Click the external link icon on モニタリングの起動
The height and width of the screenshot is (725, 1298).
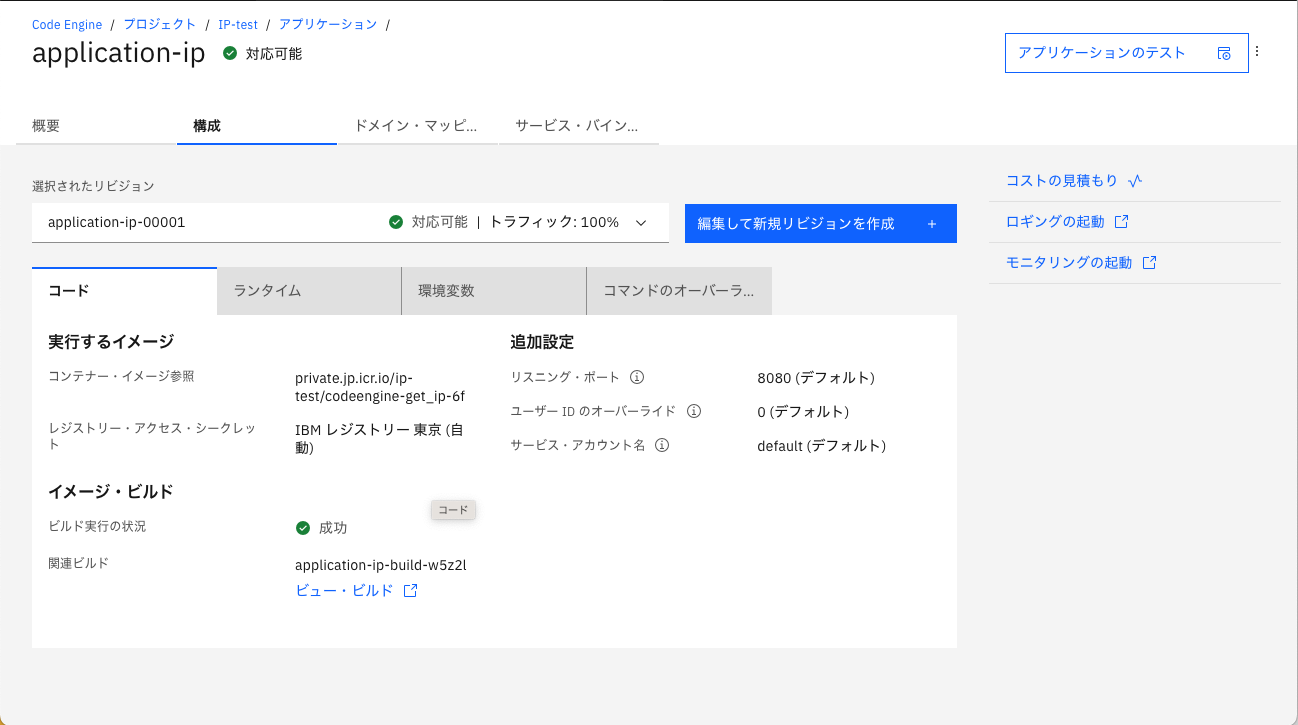[x=1150, y=262]
